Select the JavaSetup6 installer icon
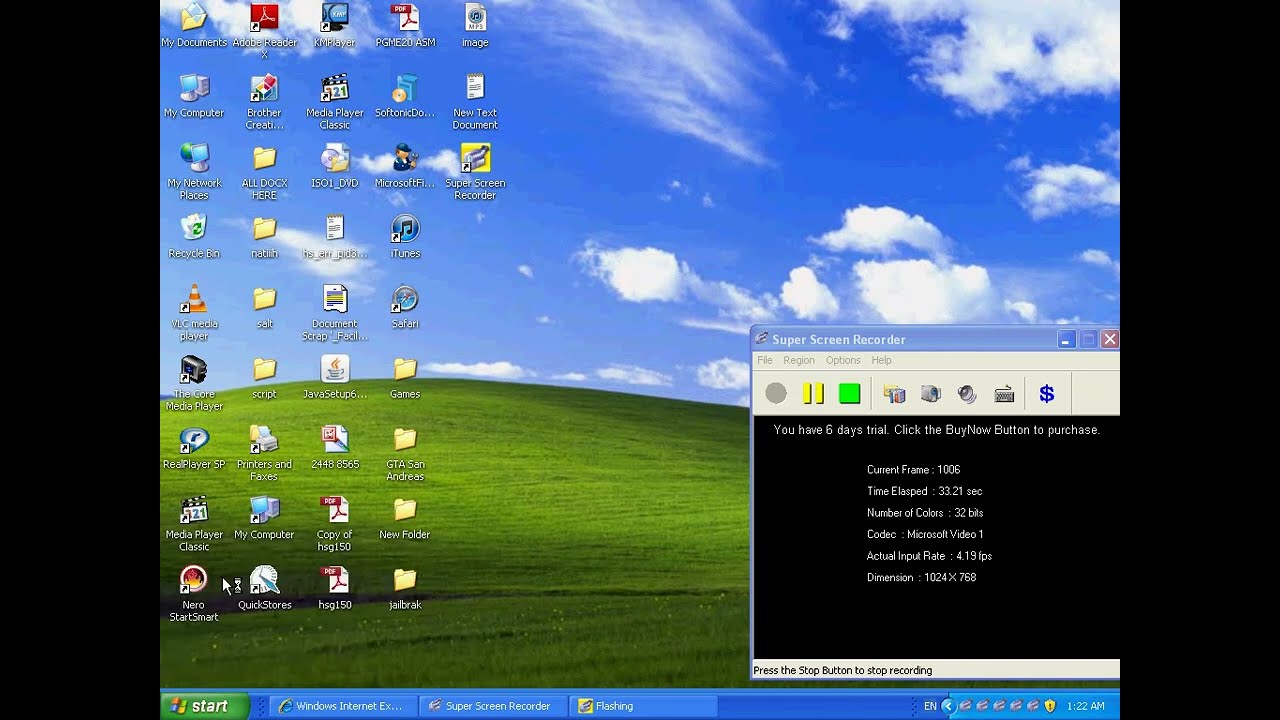1280x720 pixels. click(335, 377)
